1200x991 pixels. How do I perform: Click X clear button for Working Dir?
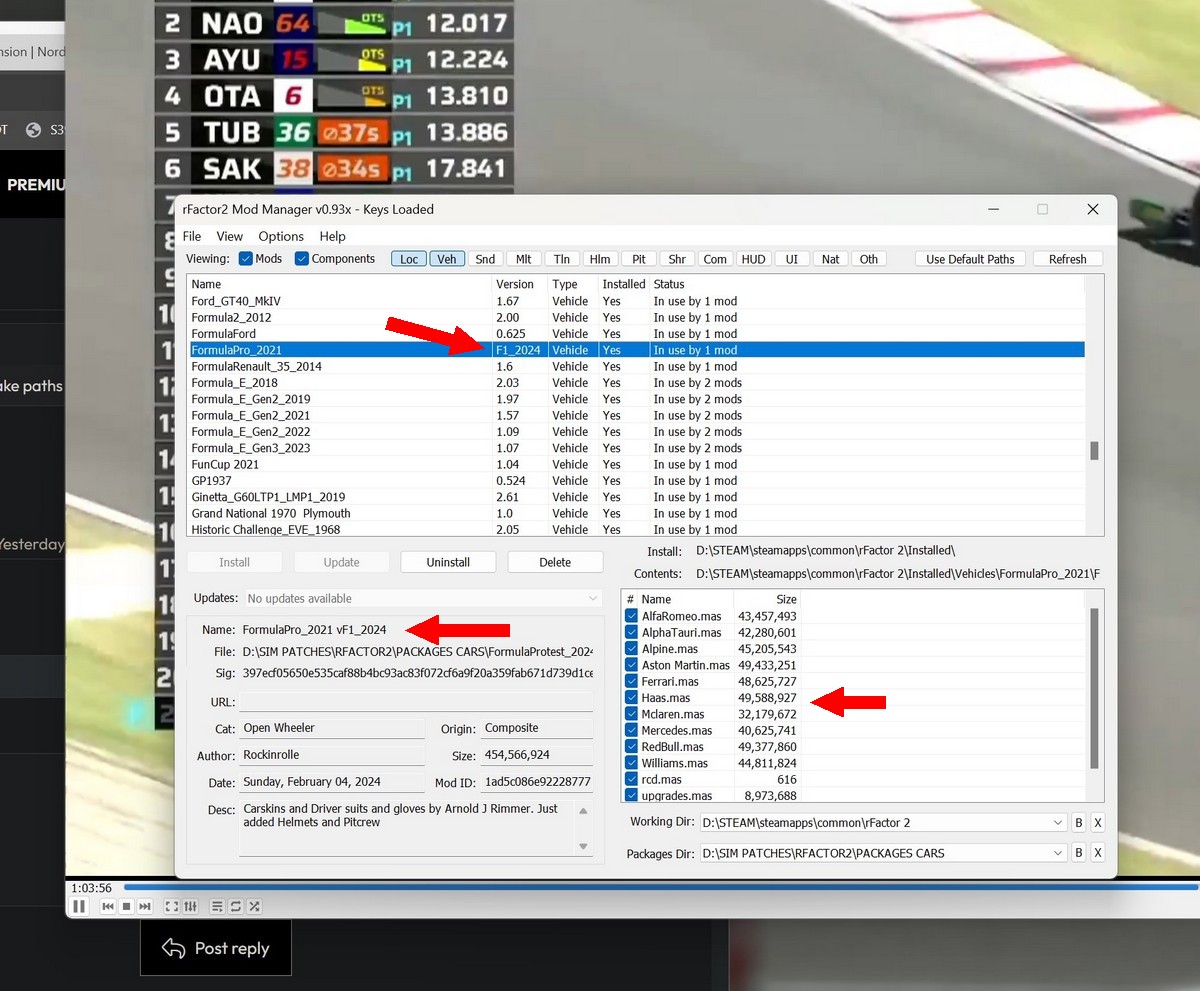1097,823
